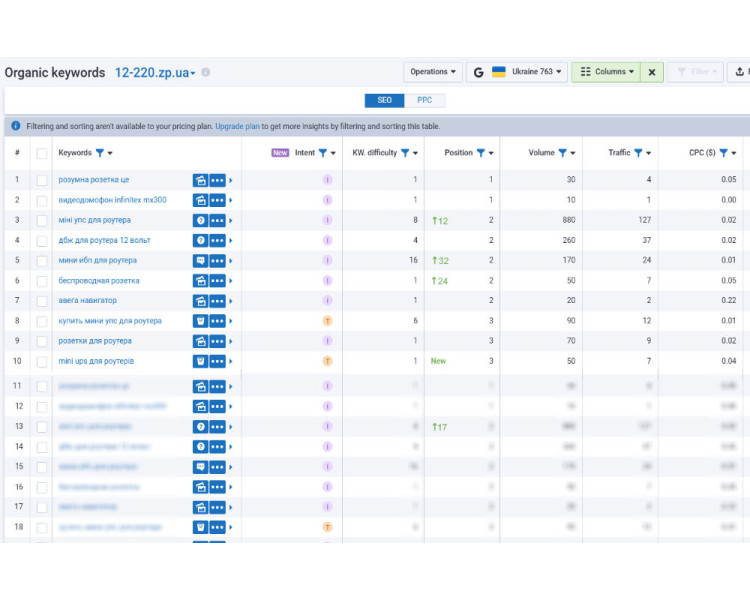The height and width of the screenshot is (600, 750).
Task: Open more options for беспроводная розетка
Action: point(218,281)
